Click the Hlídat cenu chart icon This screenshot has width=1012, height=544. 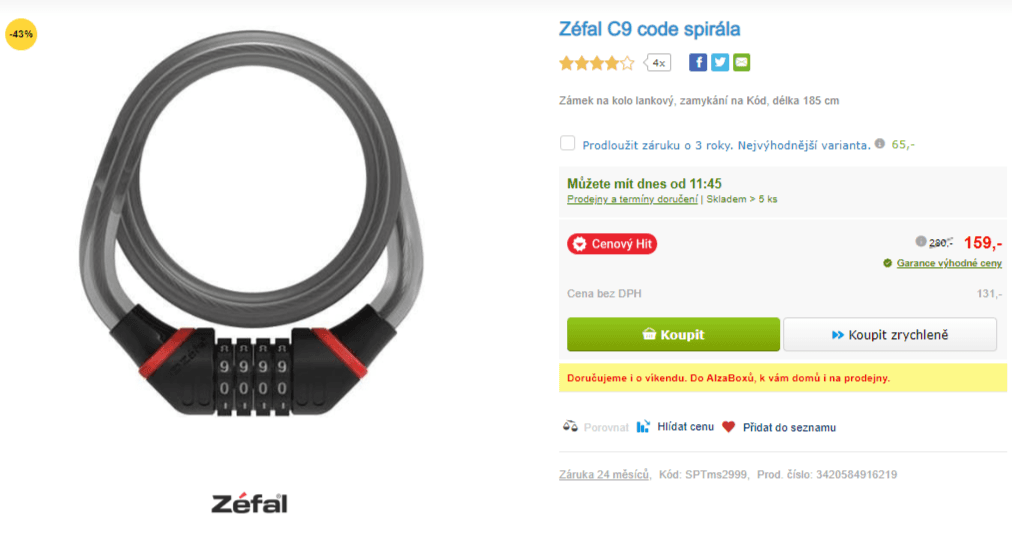[x=643, y=427]
